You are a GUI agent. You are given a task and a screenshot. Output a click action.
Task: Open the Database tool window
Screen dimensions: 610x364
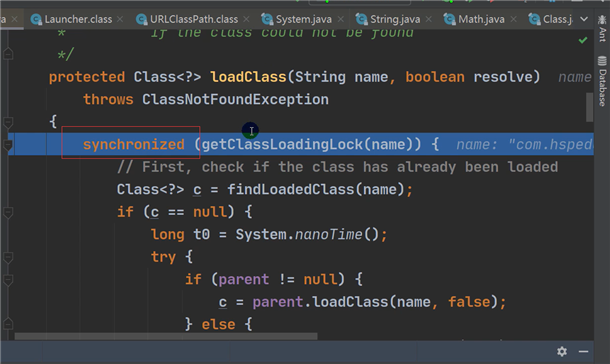[602, 81]
